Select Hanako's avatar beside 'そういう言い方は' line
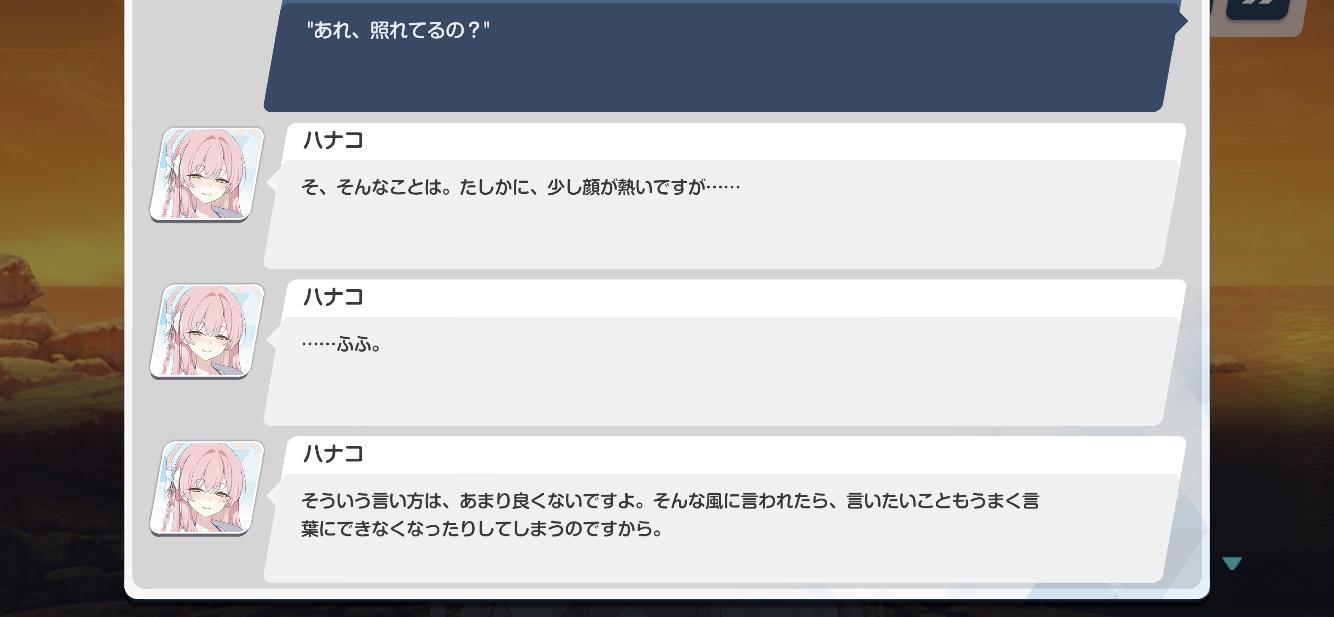The image size is (1334, 617). (207, 488)
